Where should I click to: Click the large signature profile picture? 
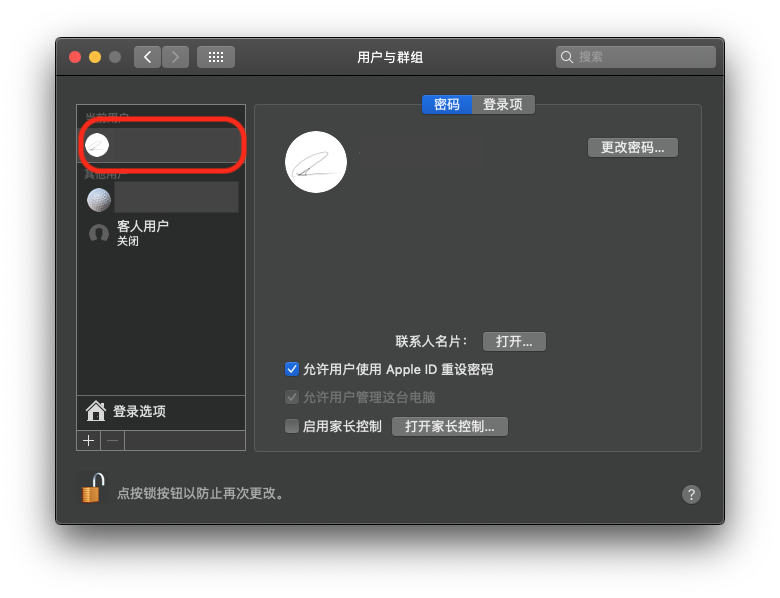click(x=316, y=162)
